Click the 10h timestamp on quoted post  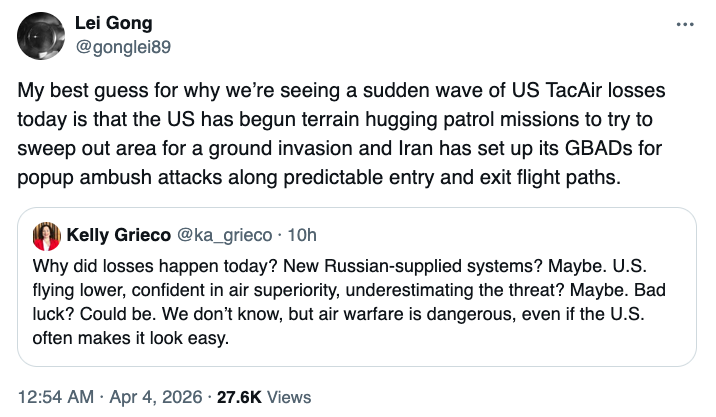[301, 236]
